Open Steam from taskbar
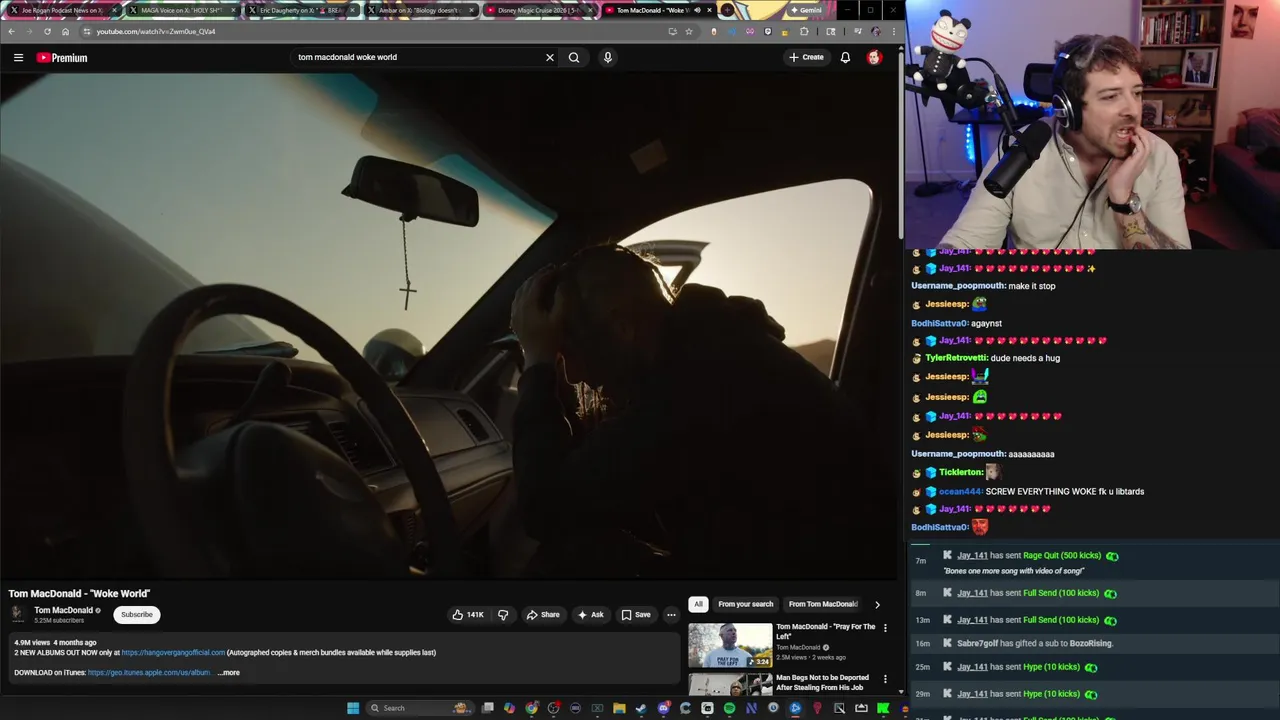1280x720 pixels. pyautogui.click(x=641, y=708)
